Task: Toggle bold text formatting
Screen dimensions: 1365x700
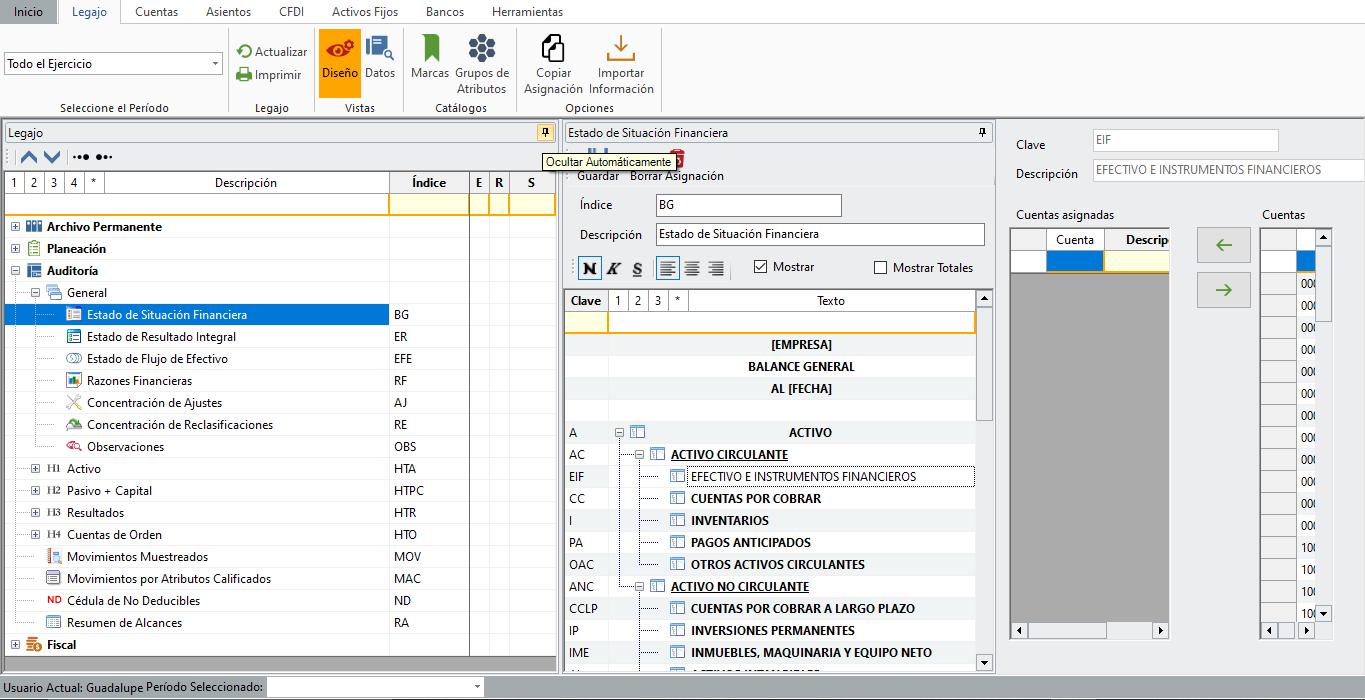Action: click(590, 268)
